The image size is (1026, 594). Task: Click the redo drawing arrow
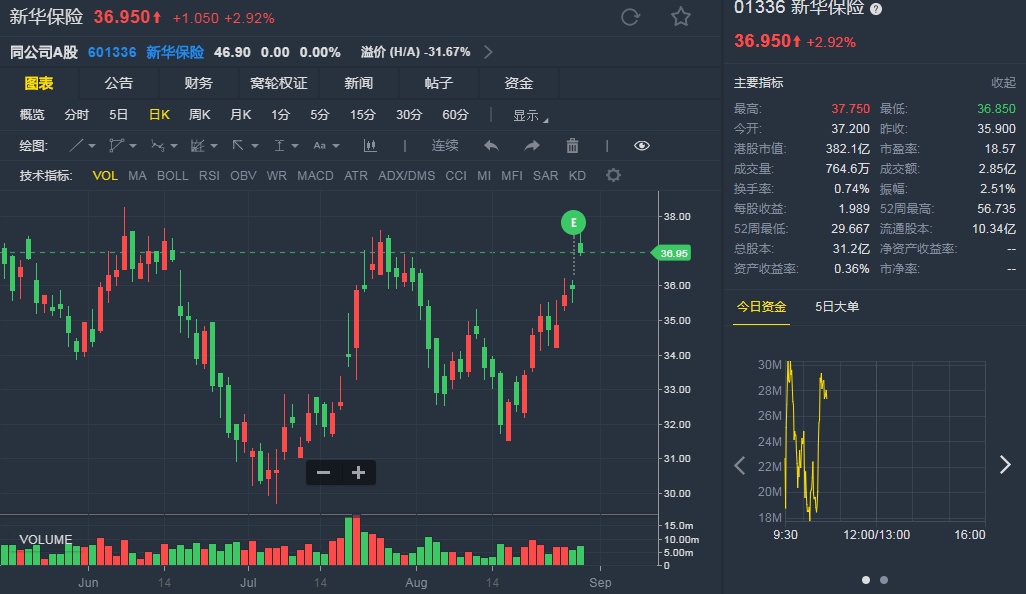tap(532, 146)
